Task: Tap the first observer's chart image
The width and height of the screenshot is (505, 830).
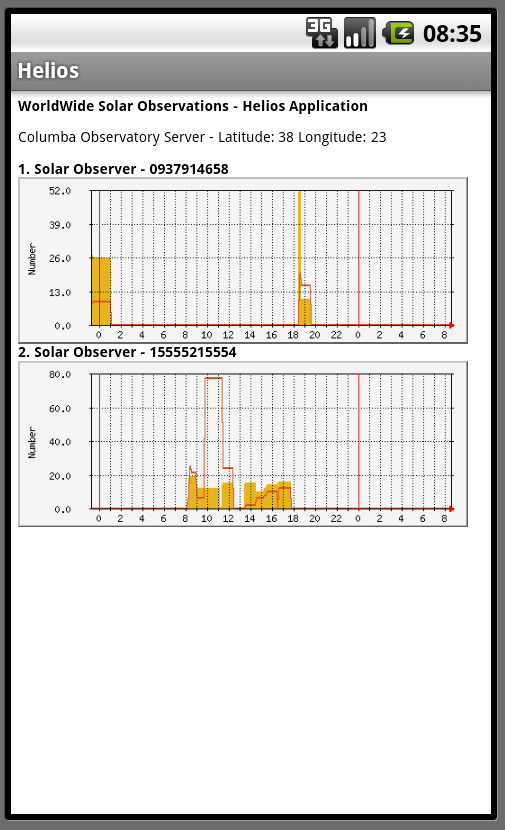Action: coord(243,260)
